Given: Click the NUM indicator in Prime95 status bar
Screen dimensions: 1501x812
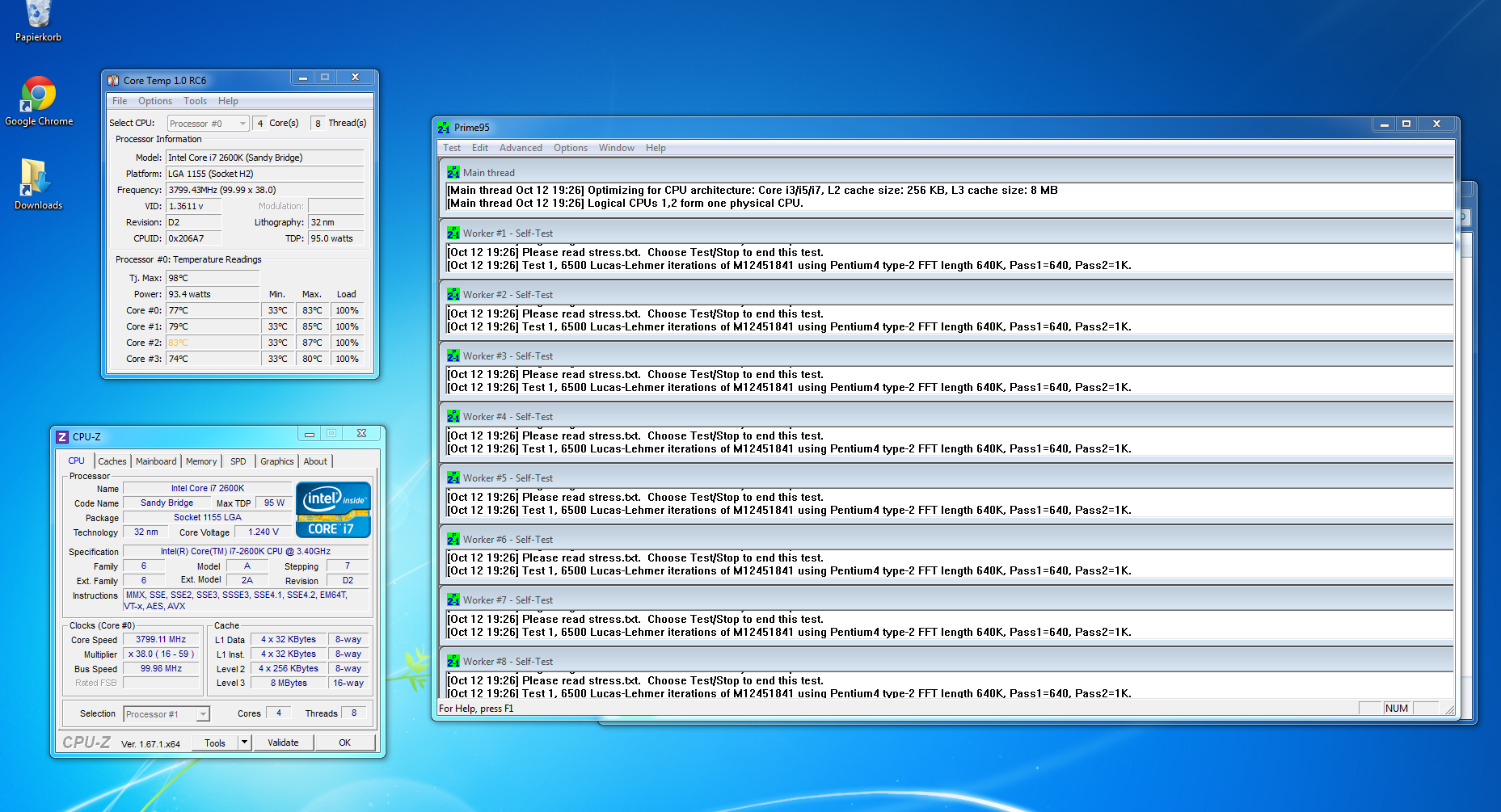Looking at the screenshot, I should click(x=1397, y=709).
